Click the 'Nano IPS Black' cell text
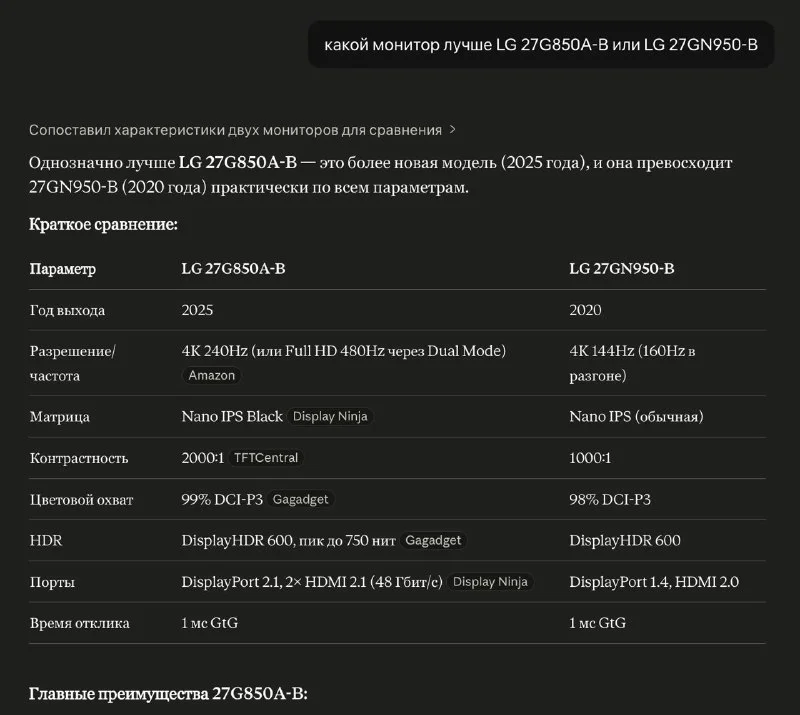This screenshot has width=800, height=715. point(232,416)
